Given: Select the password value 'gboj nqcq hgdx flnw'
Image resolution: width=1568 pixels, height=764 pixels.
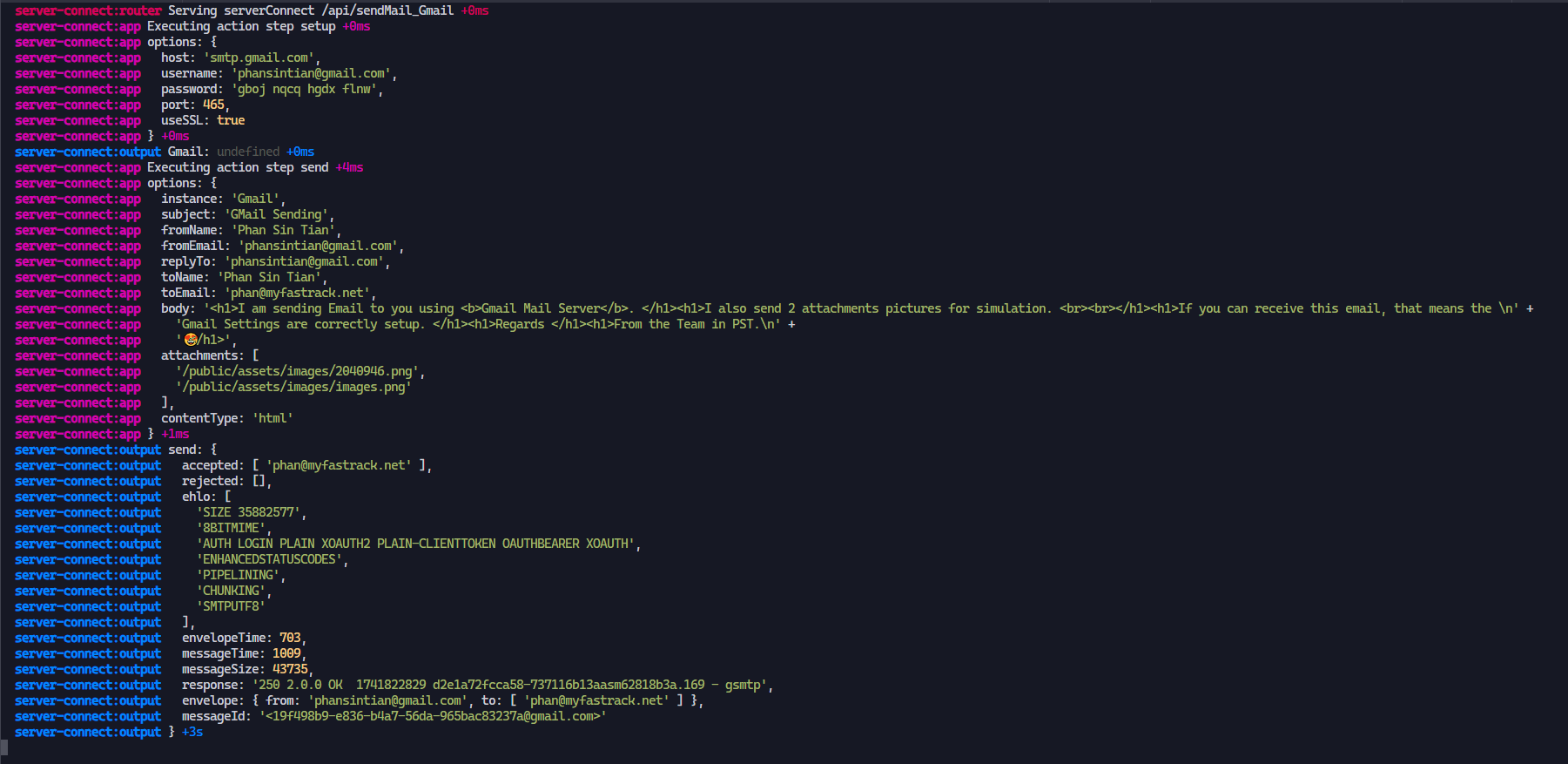Looking at the screenshot, I should 305,89.
